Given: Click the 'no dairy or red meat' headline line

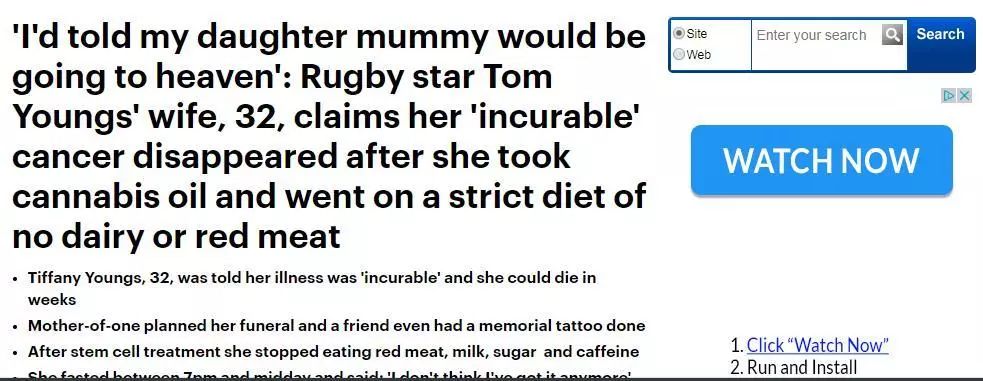Looking at the screenshot, I should coord(176,236).
